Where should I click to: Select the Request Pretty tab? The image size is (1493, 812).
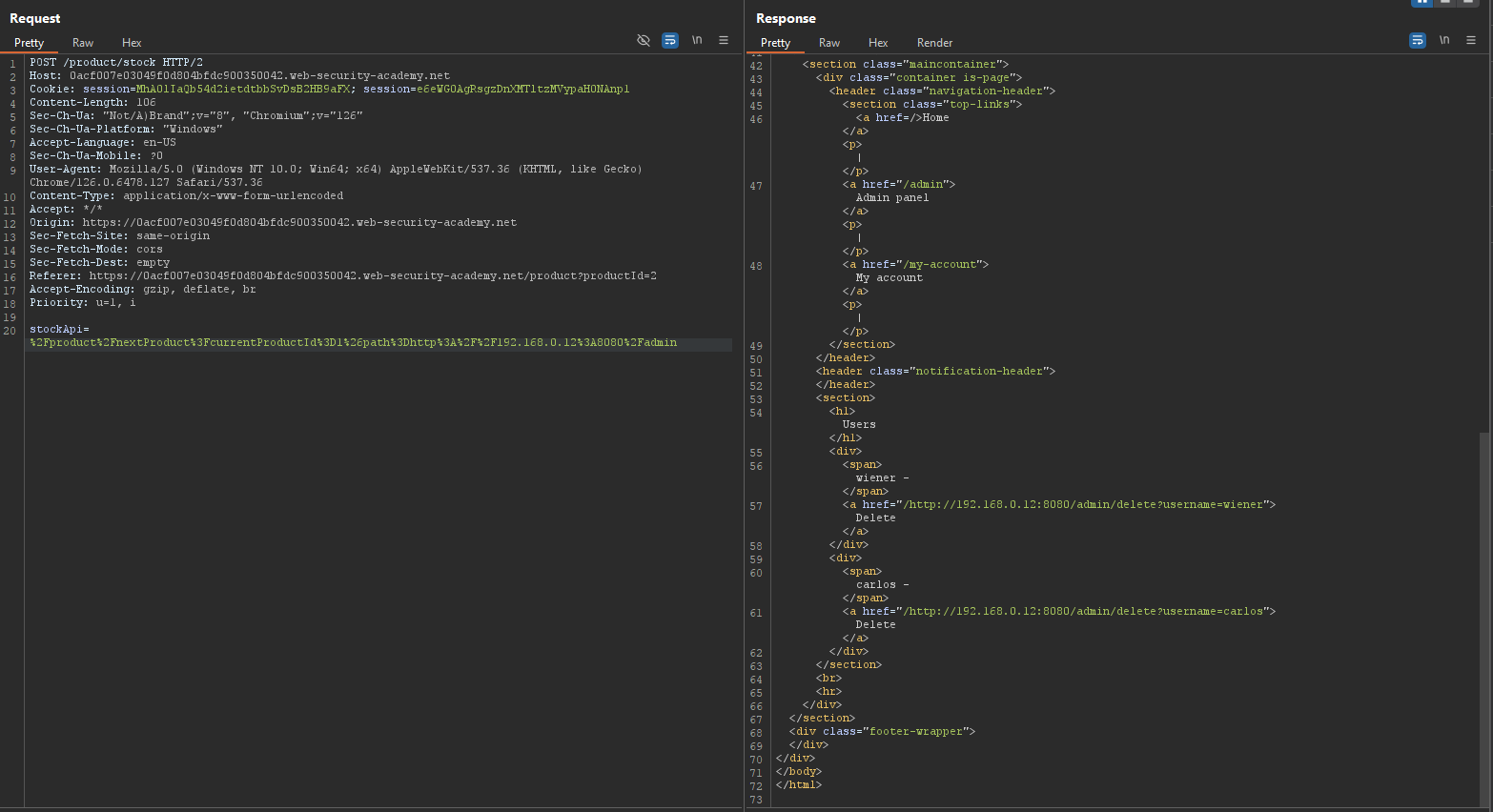[x=29, y=43]
